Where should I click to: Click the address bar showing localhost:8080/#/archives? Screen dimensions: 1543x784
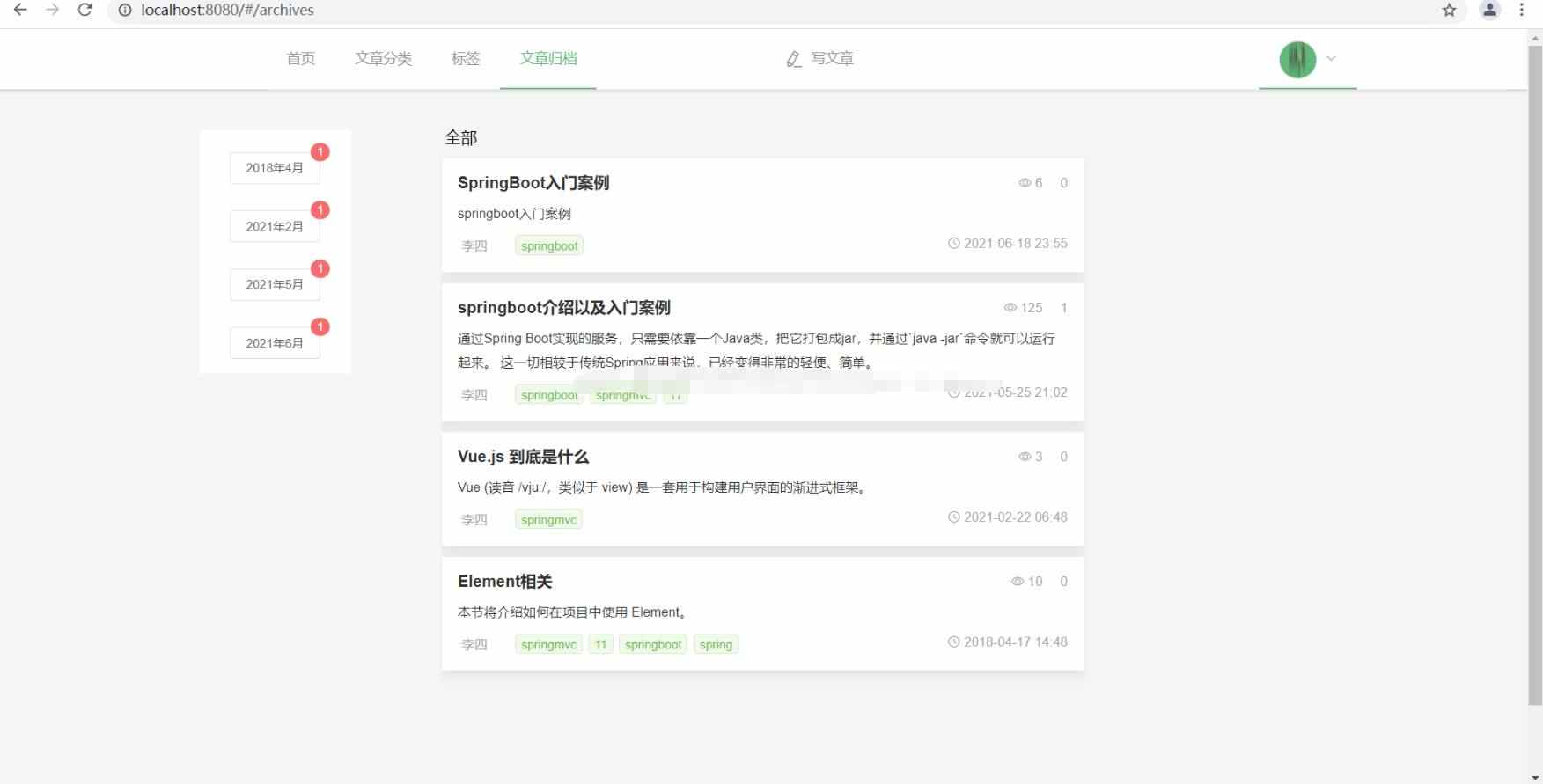tap(227, 11)
